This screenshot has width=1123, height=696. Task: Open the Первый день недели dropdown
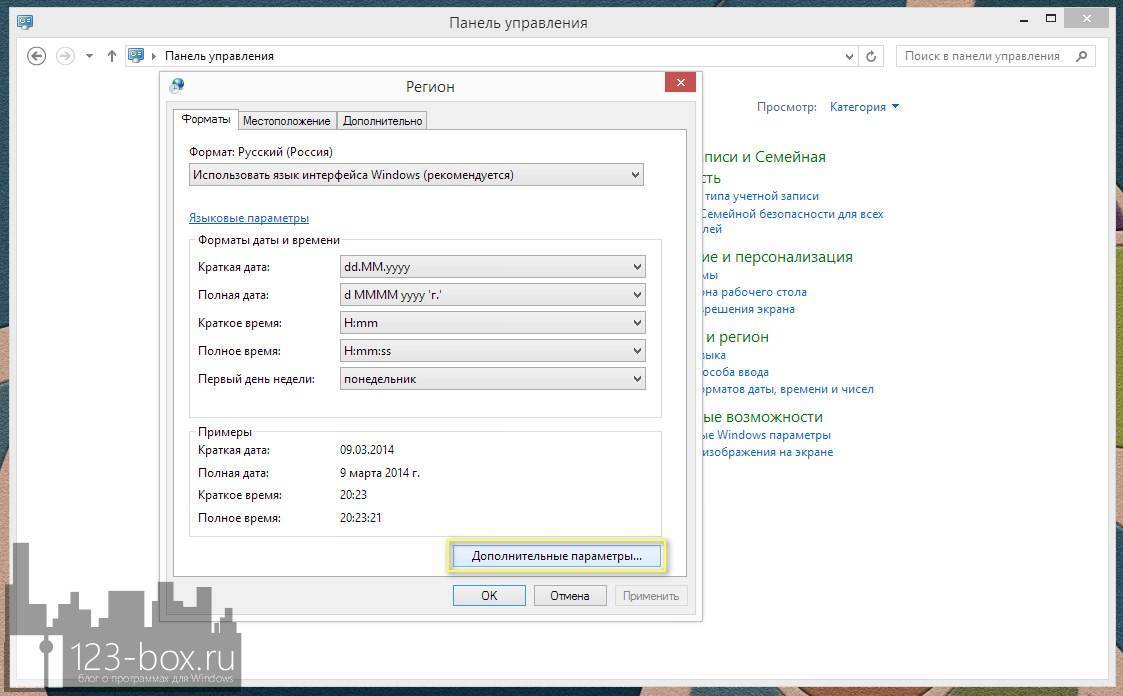tap(636, 379)
